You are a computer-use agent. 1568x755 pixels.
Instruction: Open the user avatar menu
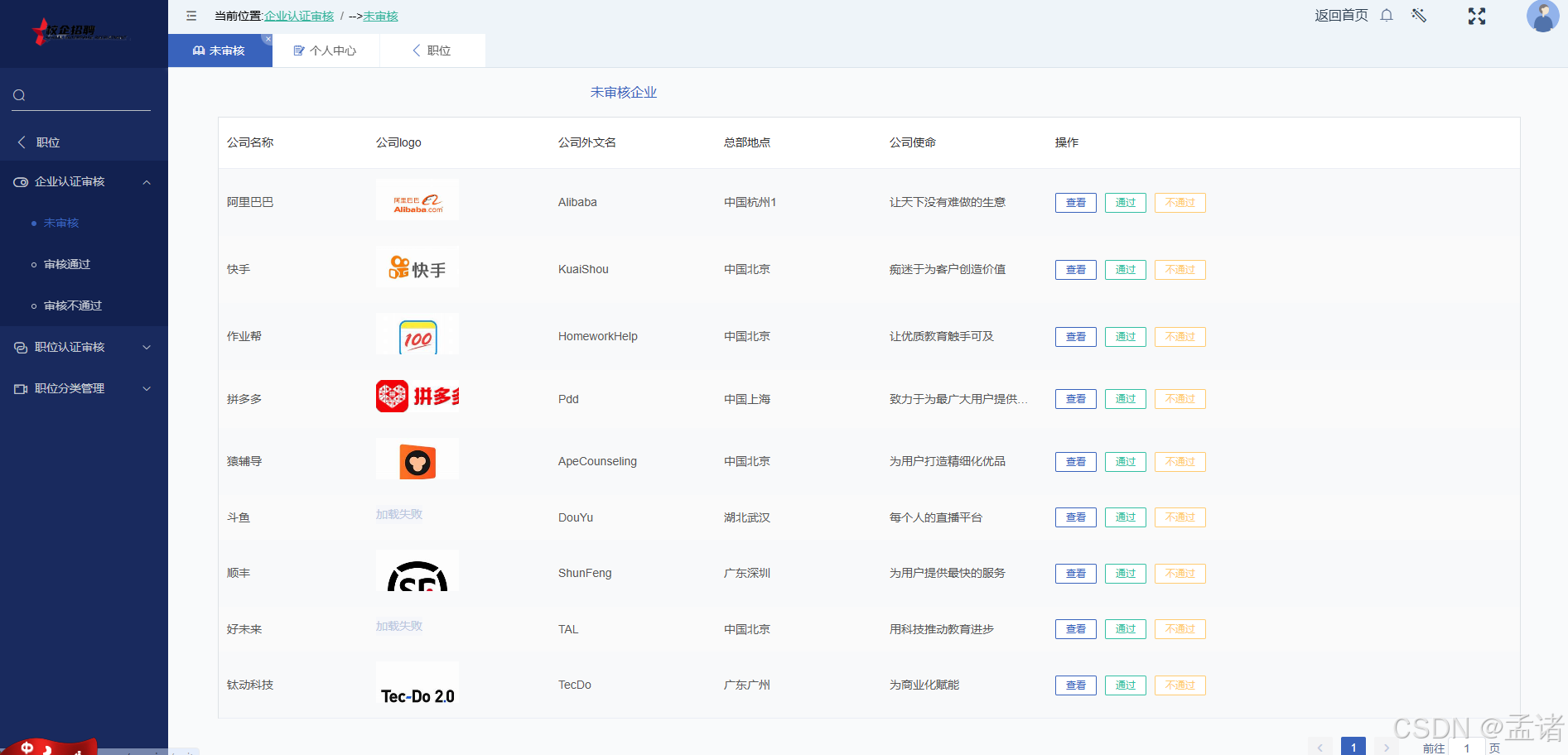click(1542, 16)
